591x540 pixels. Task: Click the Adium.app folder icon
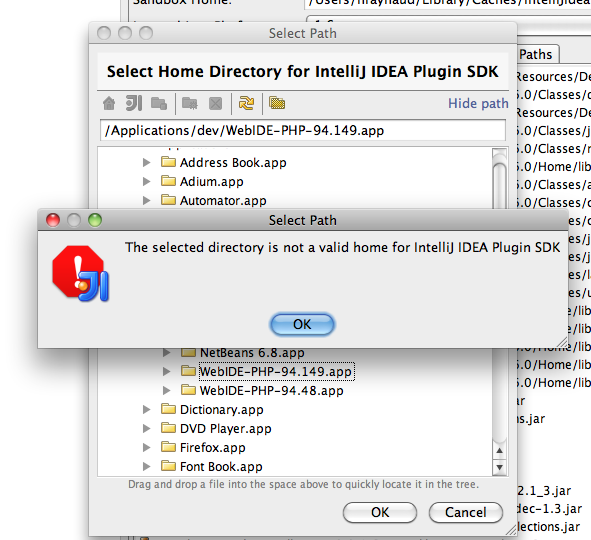168,181
